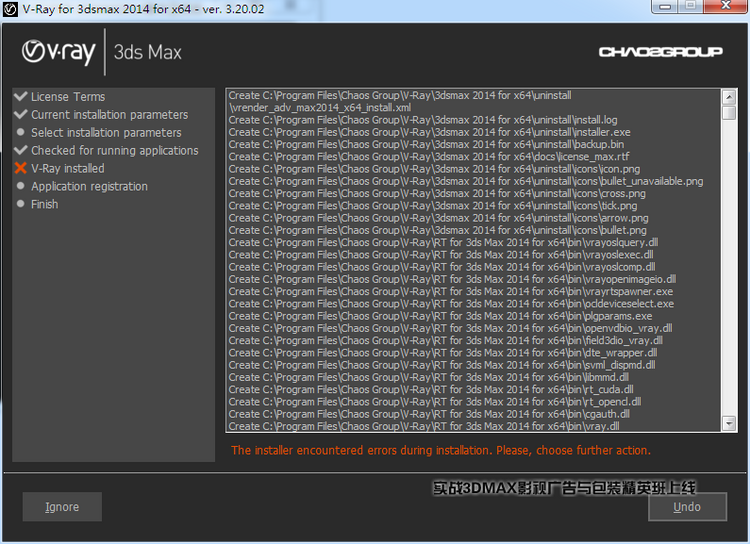
Task: Click log line ending dte_wrapper.dll
Action: (443, 353)
